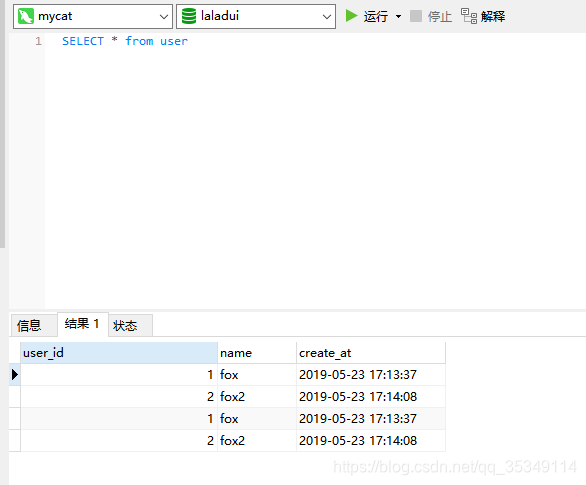Image resolution: width=586 pixels, height=485 pixels.
Task: Click the Explain (解释) query icon
Action: (x=469, y=16)
